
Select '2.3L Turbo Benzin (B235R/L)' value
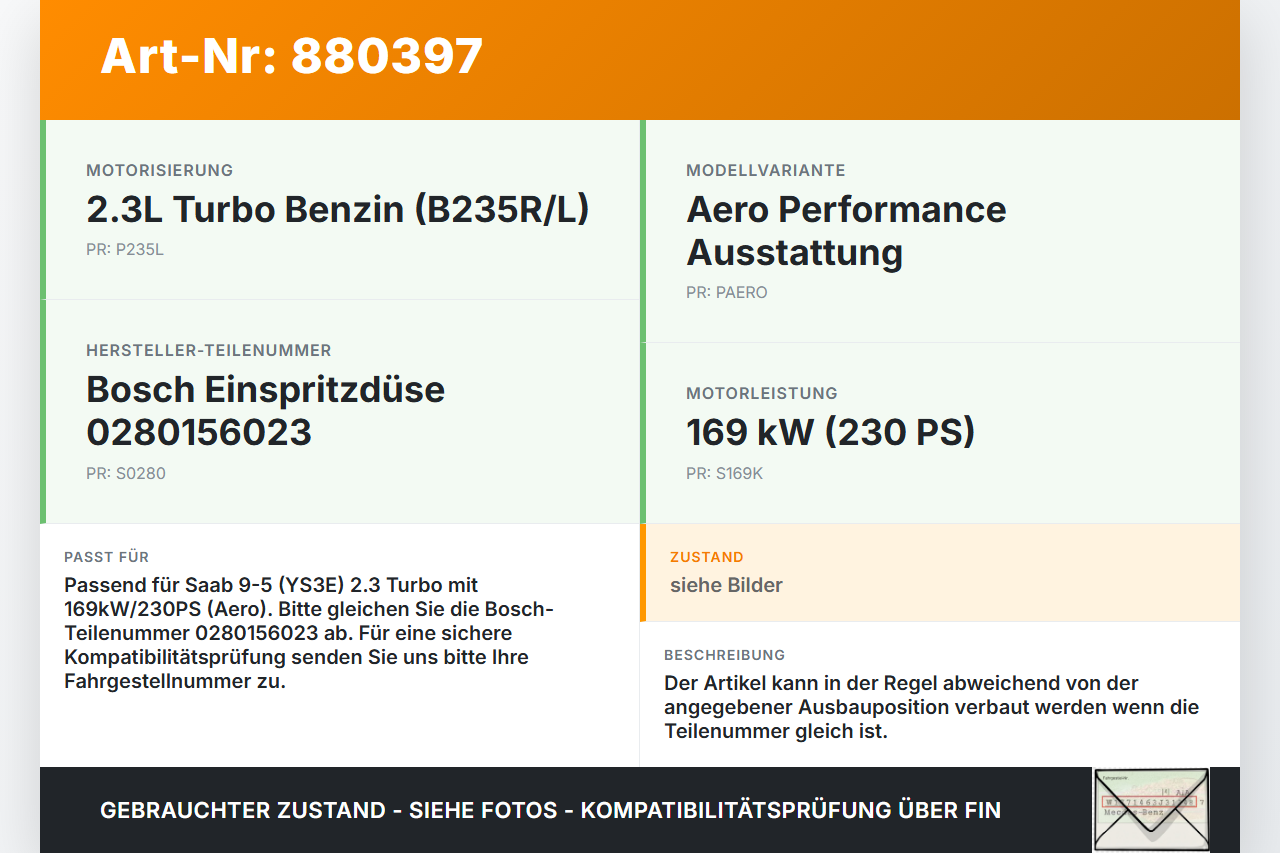(338, 209)
